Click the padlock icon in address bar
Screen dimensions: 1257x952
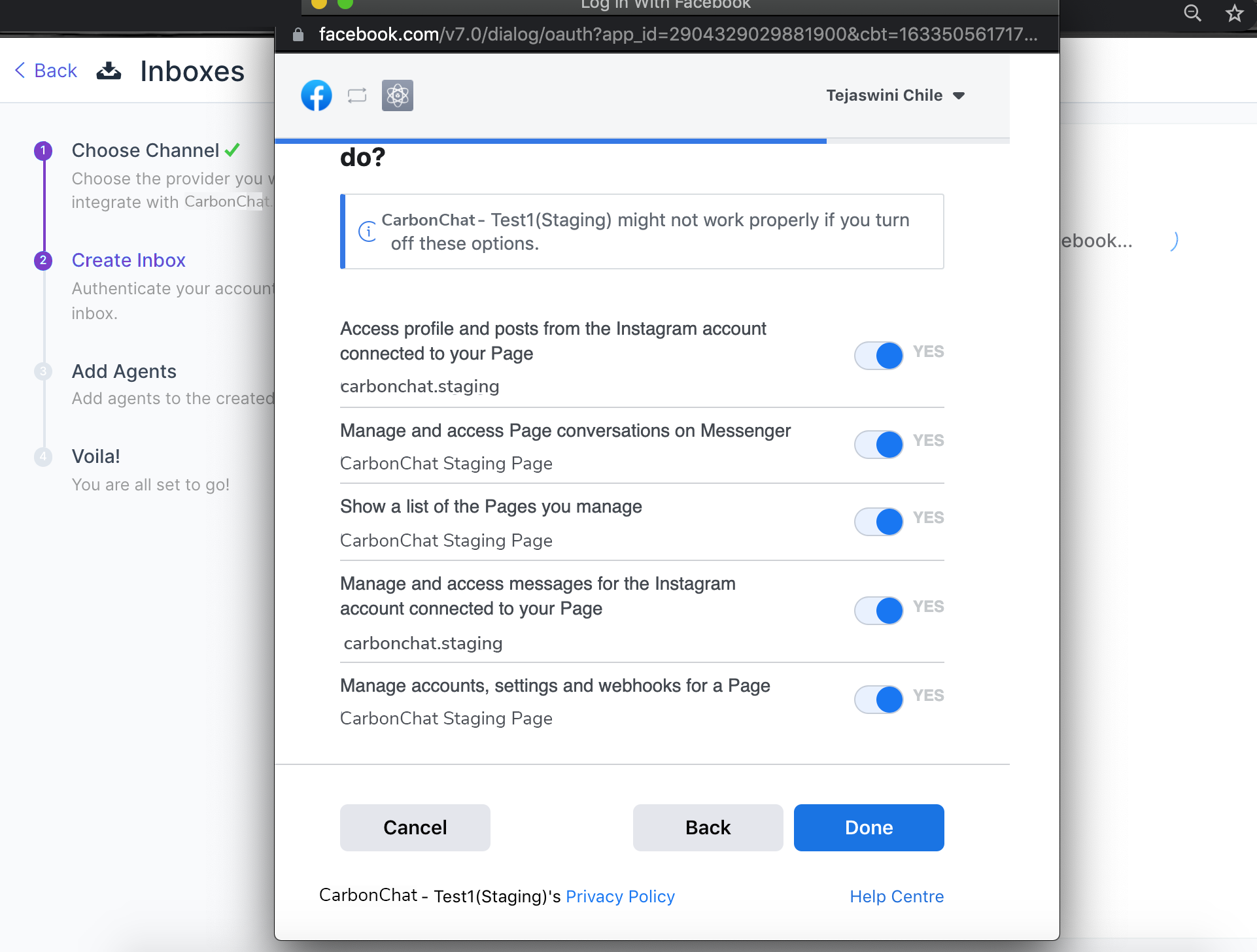(x=298, y=34)
